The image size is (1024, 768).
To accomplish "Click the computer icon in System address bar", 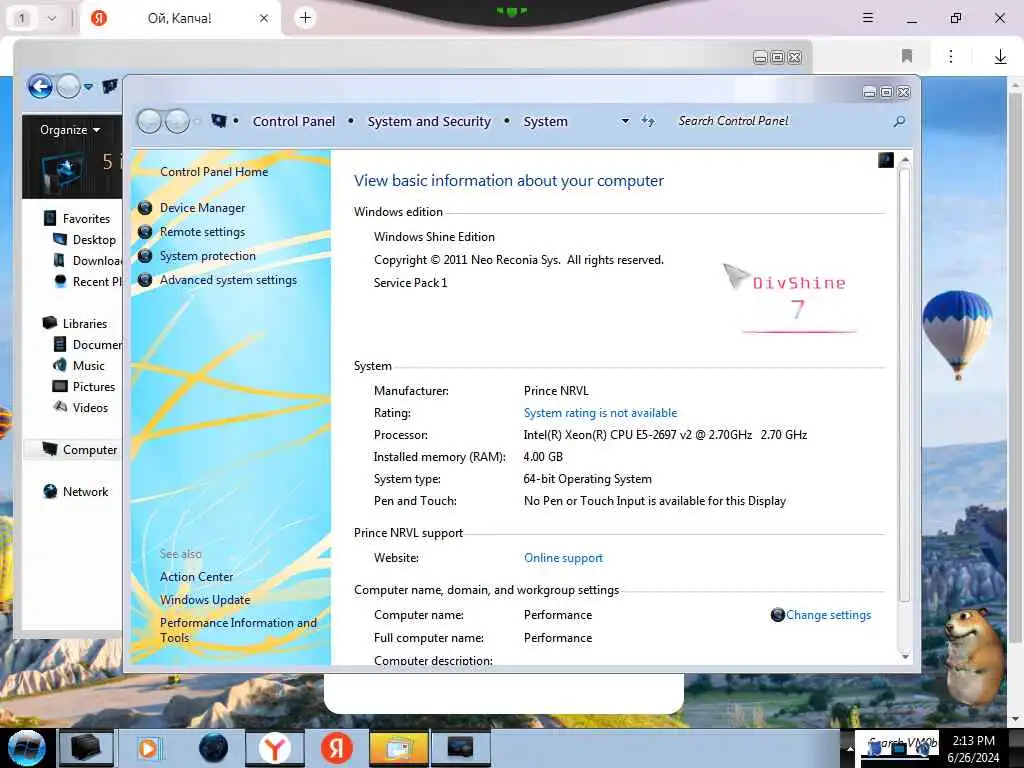I will click(219, 121).
